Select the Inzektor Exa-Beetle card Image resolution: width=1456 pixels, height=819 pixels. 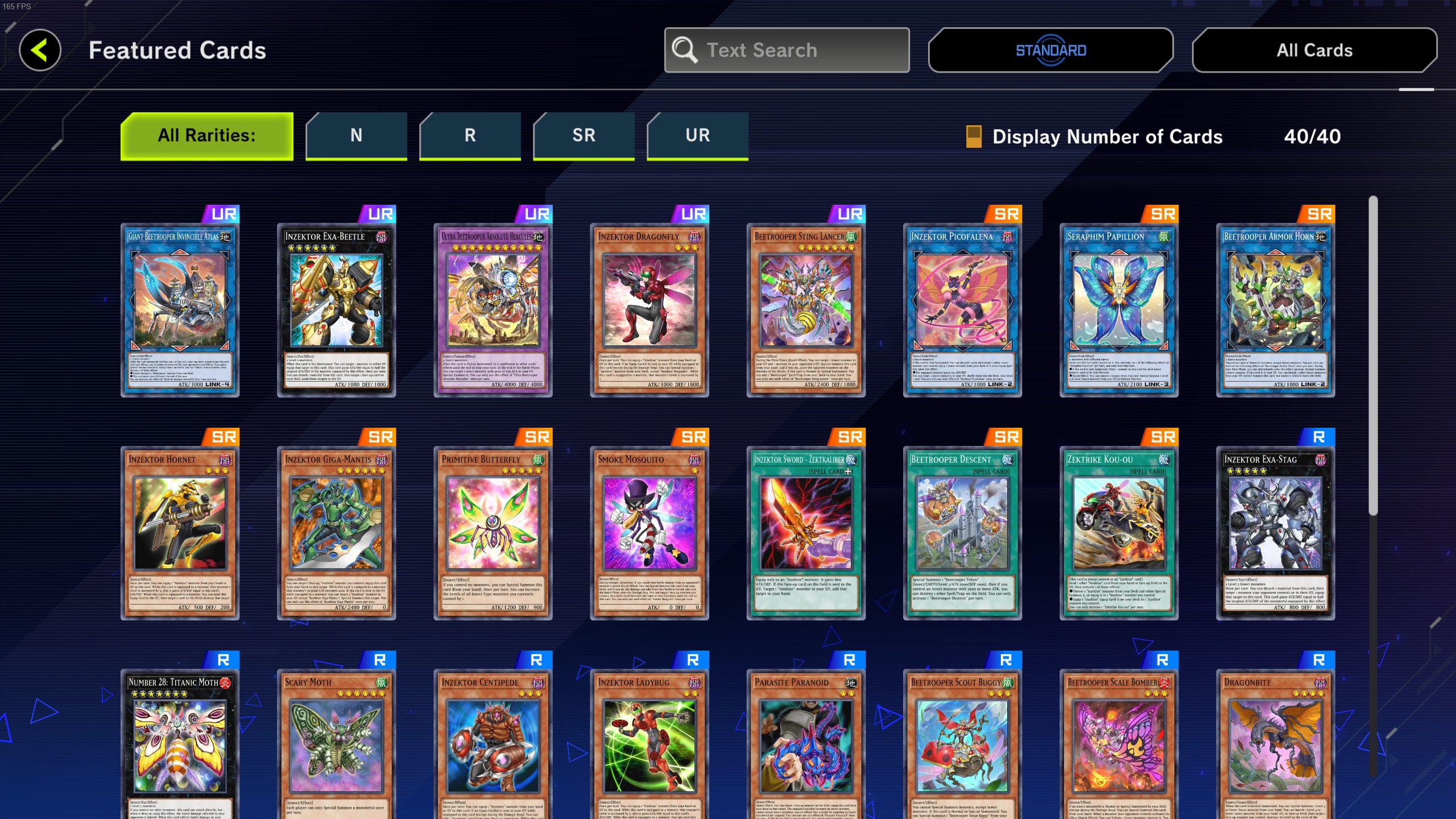tap(337, 310)
